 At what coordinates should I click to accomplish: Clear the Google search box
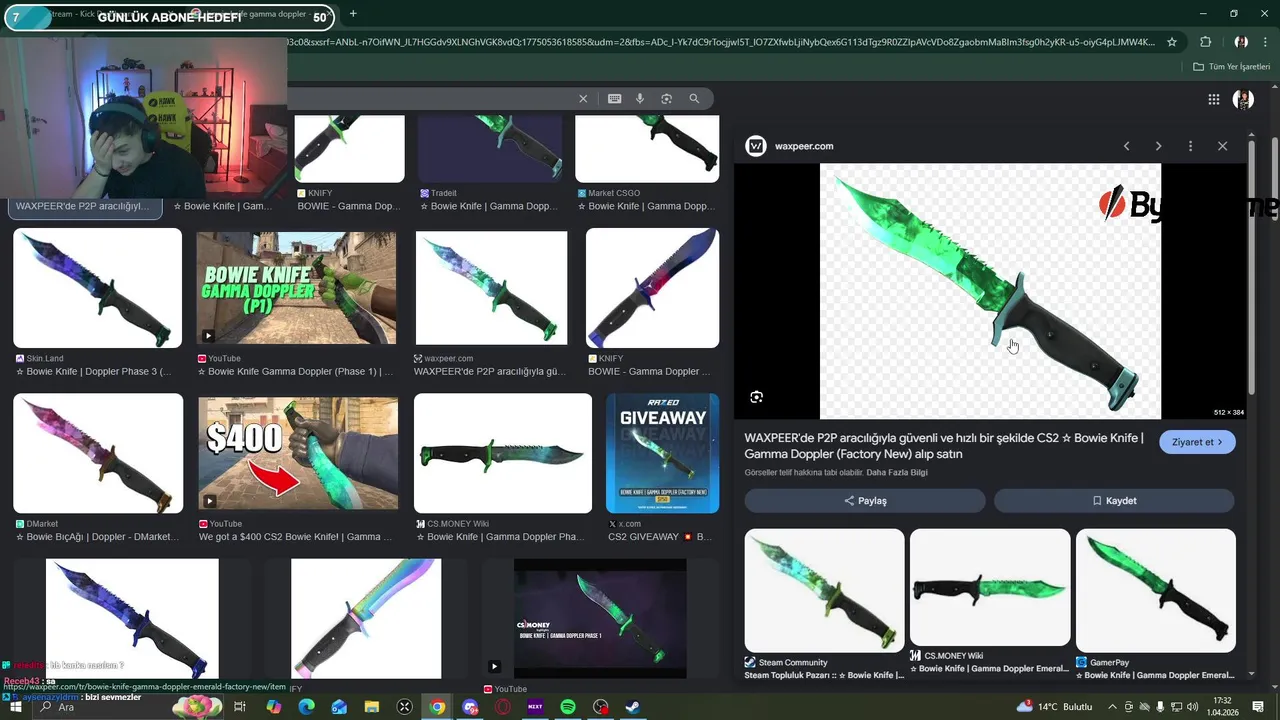[x=583, y=99]
